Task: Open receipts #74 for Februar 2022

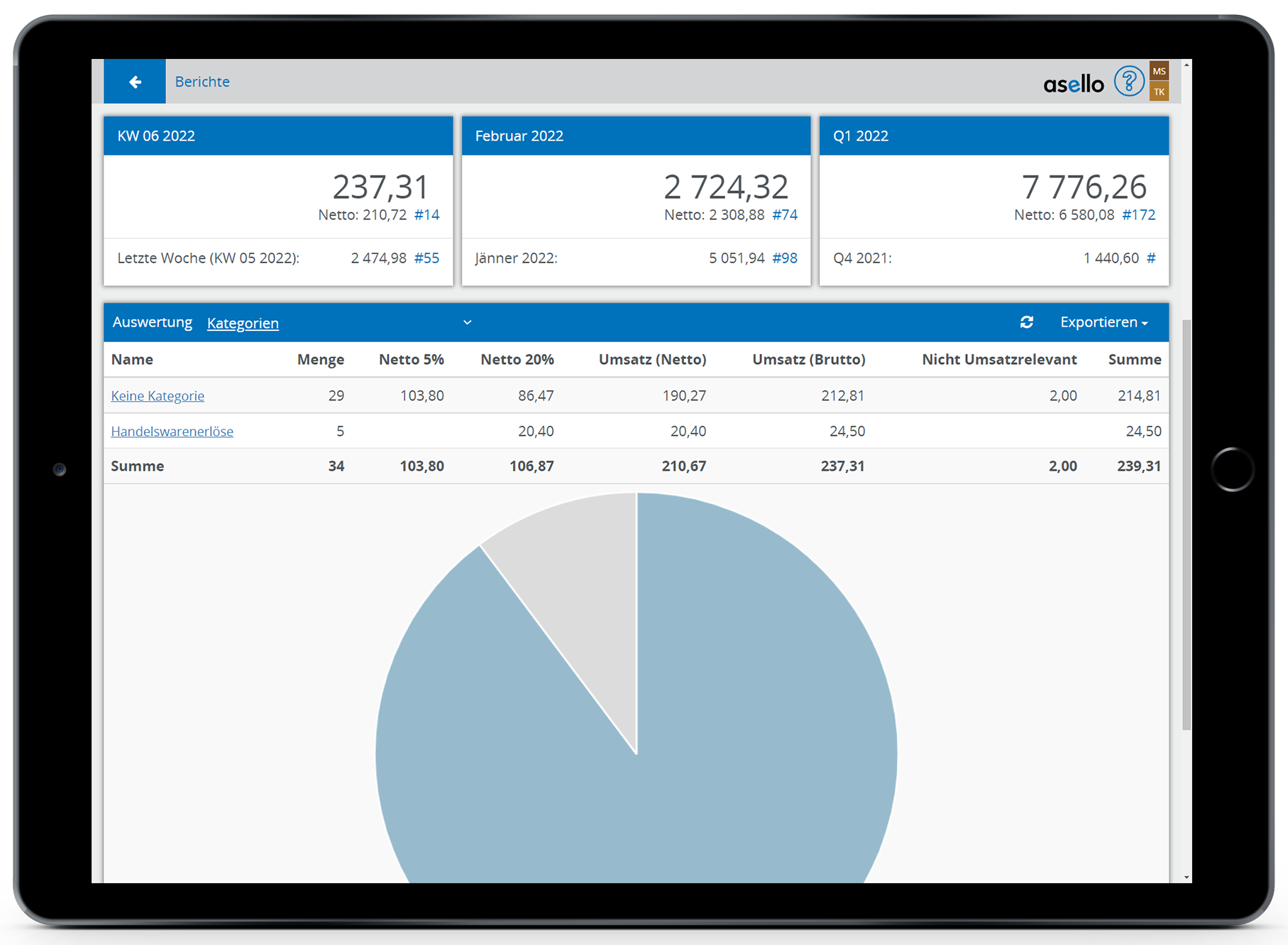Action: click(x=784, y=215)
